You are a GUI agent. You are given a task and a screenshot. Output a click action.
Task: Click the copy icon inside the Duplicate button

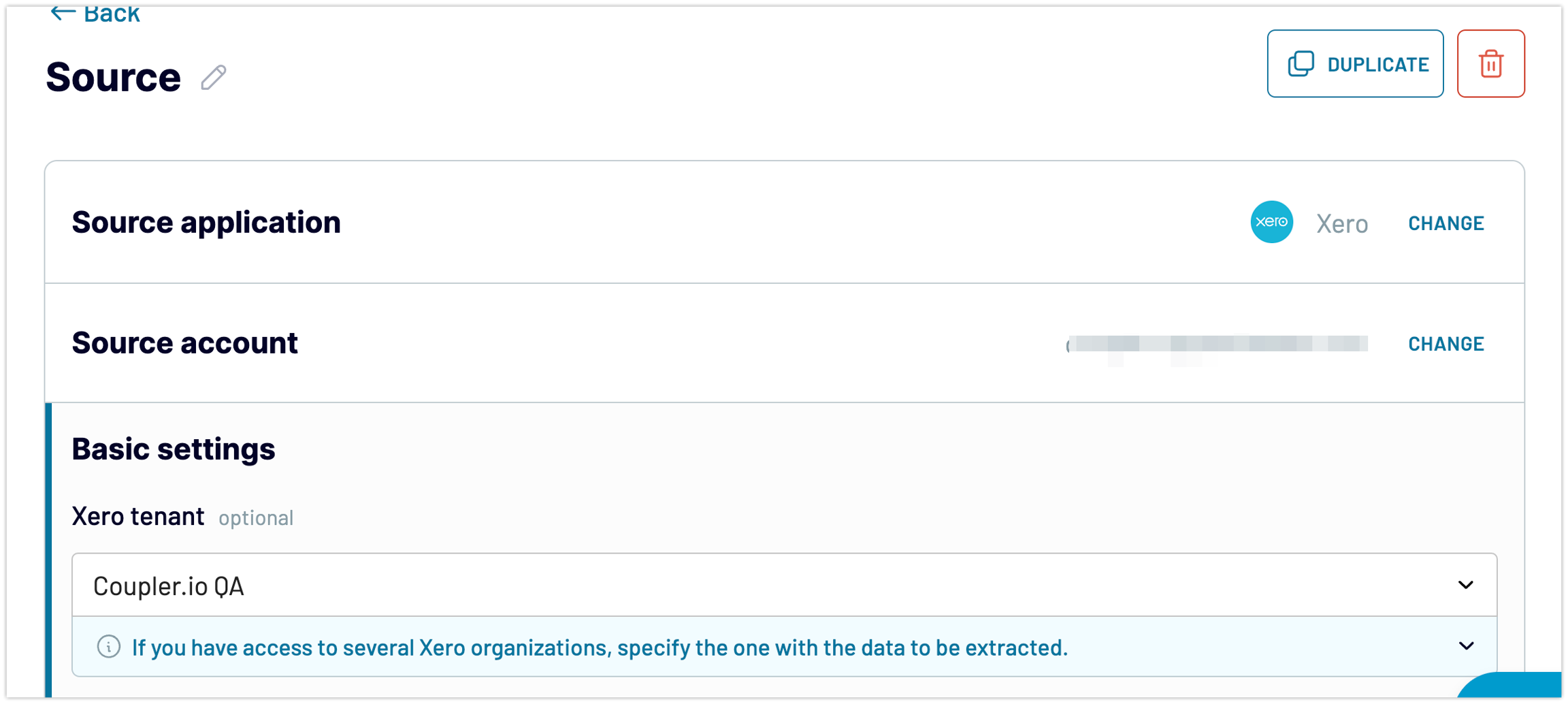pos(1301,64)
